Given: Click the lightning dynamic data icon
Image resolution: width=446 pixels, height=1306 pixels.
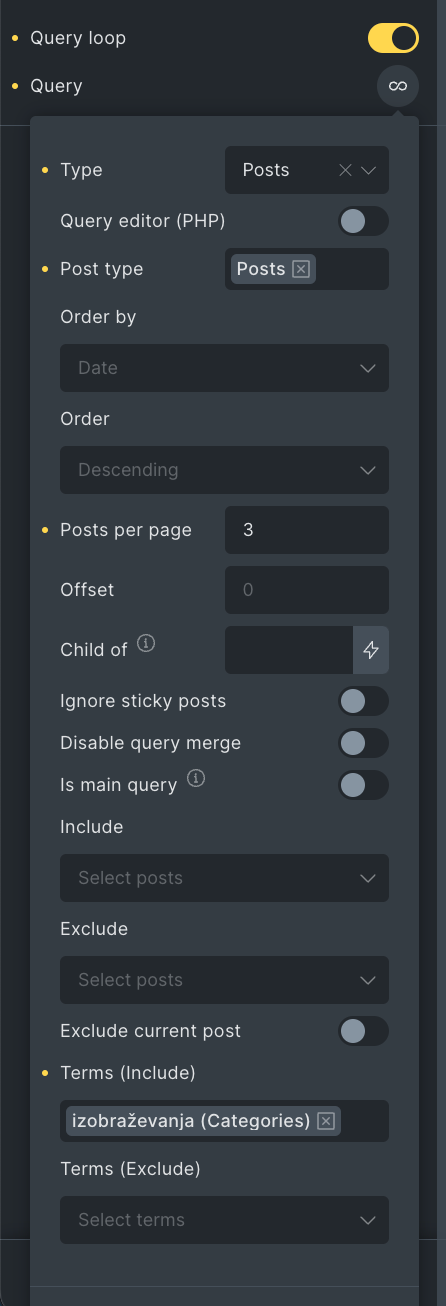Looking at the screenshot, I should click(x=371, y=650).
